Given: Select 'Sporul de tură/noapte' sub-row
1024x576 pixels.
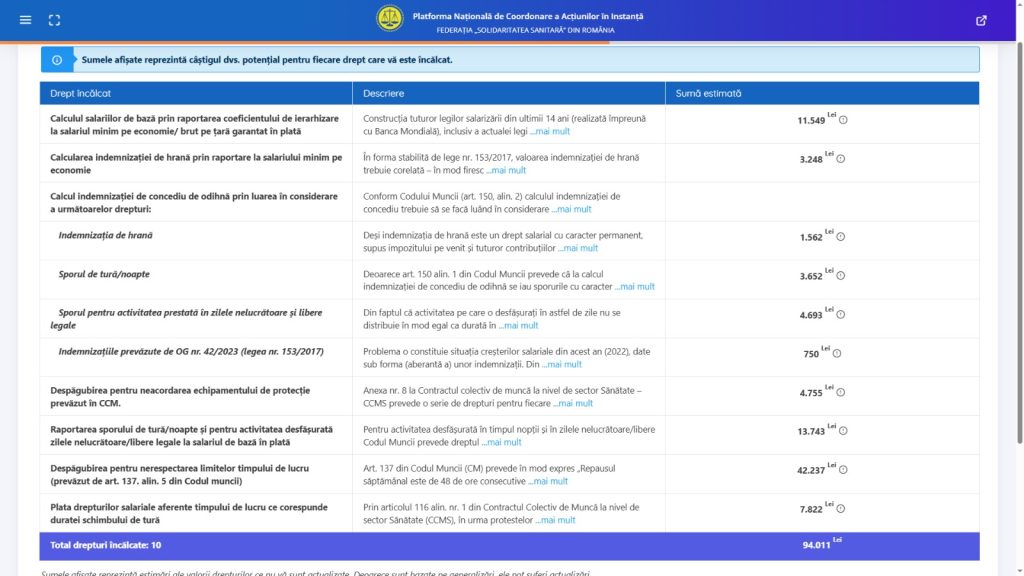Looking at the screenshot, I should point(104,274).
